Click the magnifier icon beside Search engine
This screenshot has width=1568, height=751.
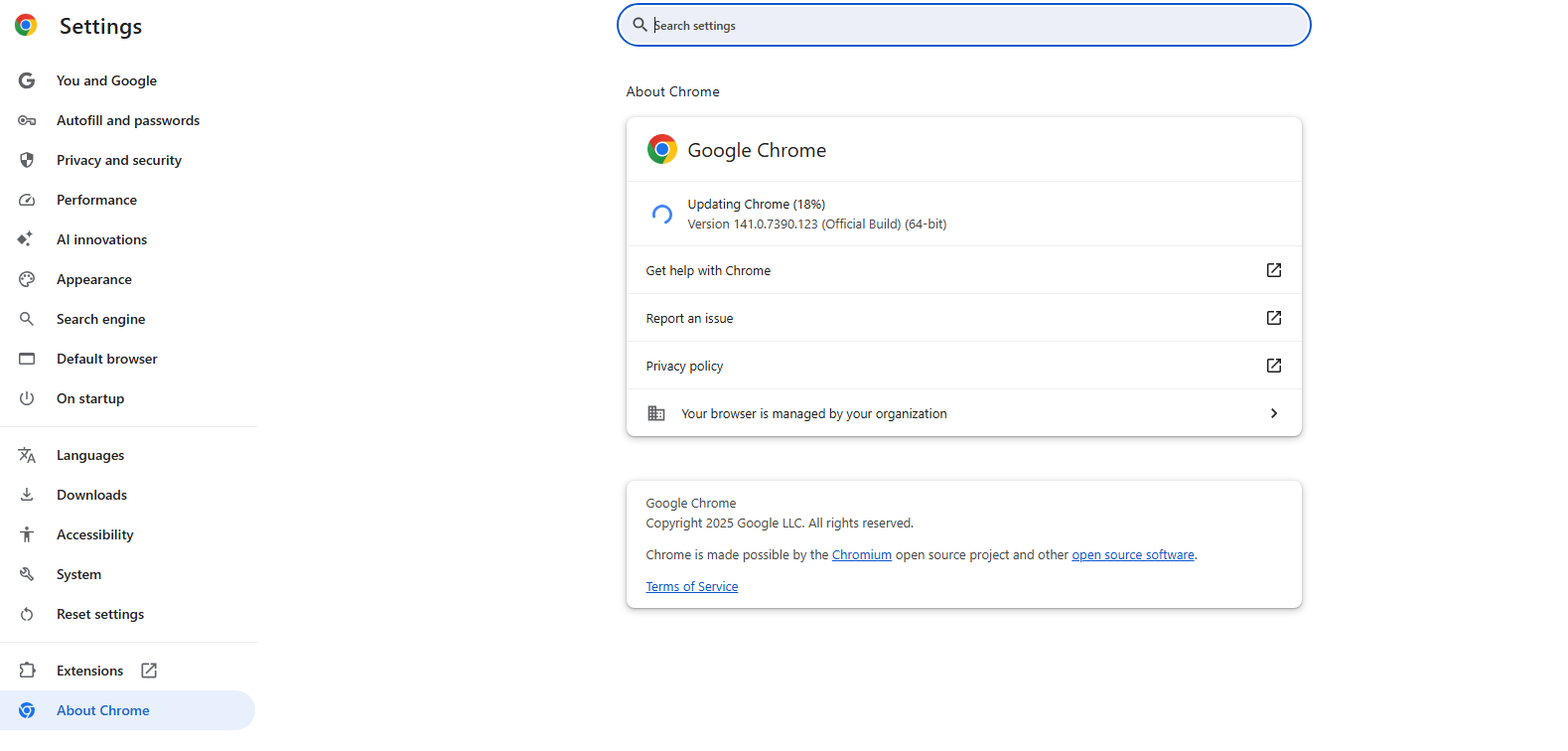click(x=27, y=319)
